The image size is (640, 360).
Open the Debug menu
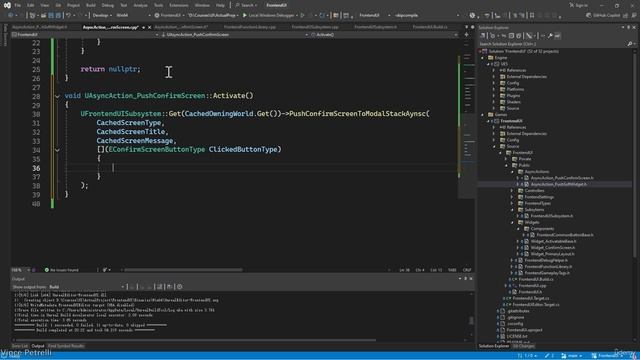tap(108, 5)
